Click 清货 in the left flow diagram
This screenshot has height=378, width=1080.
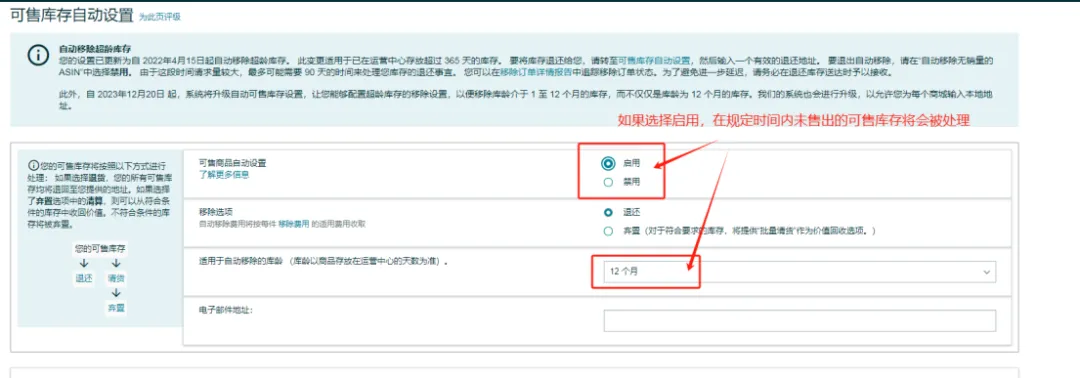116,278
